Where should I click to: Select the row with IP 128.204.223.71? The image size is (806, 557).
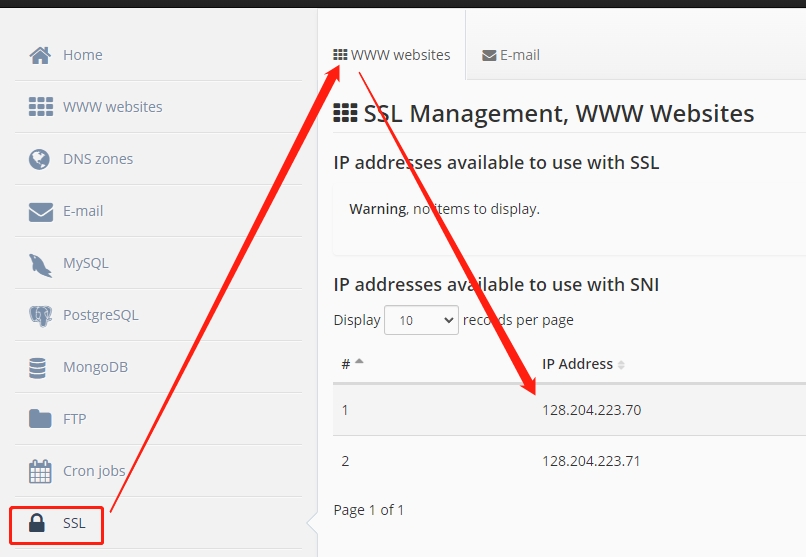click(591, 461)
